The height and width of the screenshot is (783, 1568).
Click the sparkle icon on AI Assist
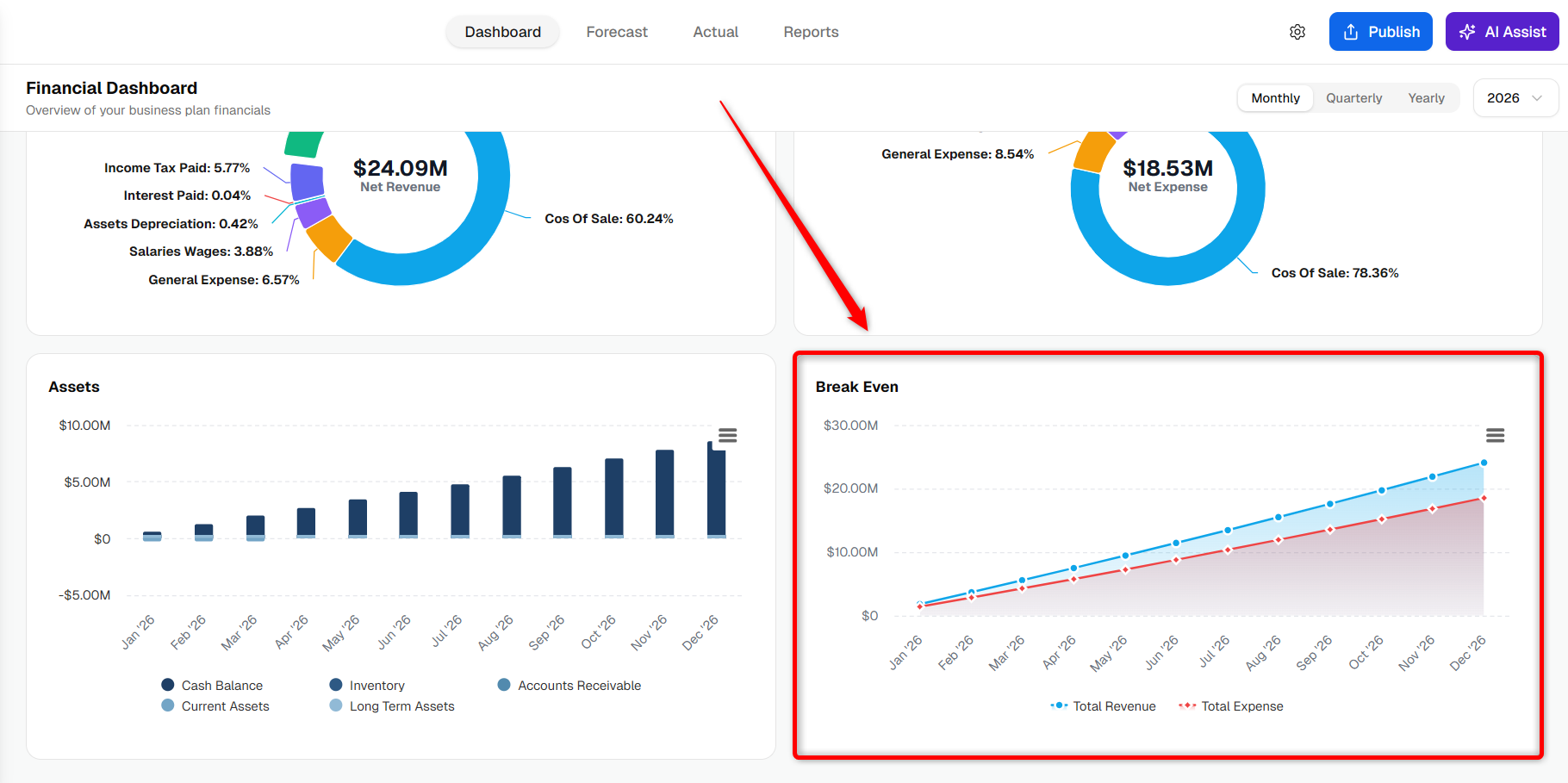pos(1467,32)
